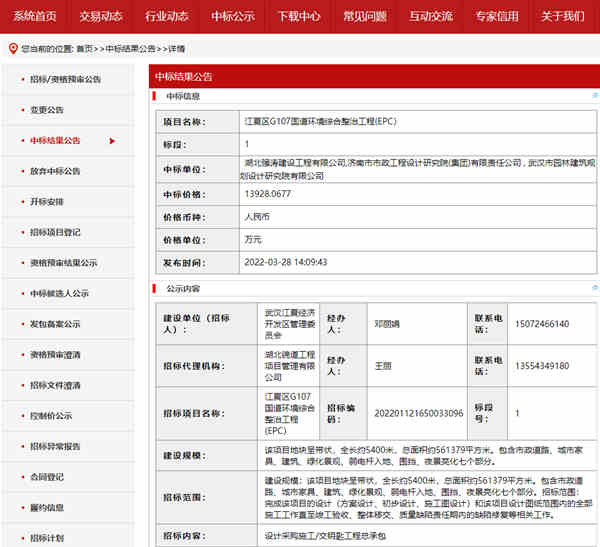Screen dimensions: 600x547
Task: Click the 中标单位 company names cell
Action: [418, 169]
